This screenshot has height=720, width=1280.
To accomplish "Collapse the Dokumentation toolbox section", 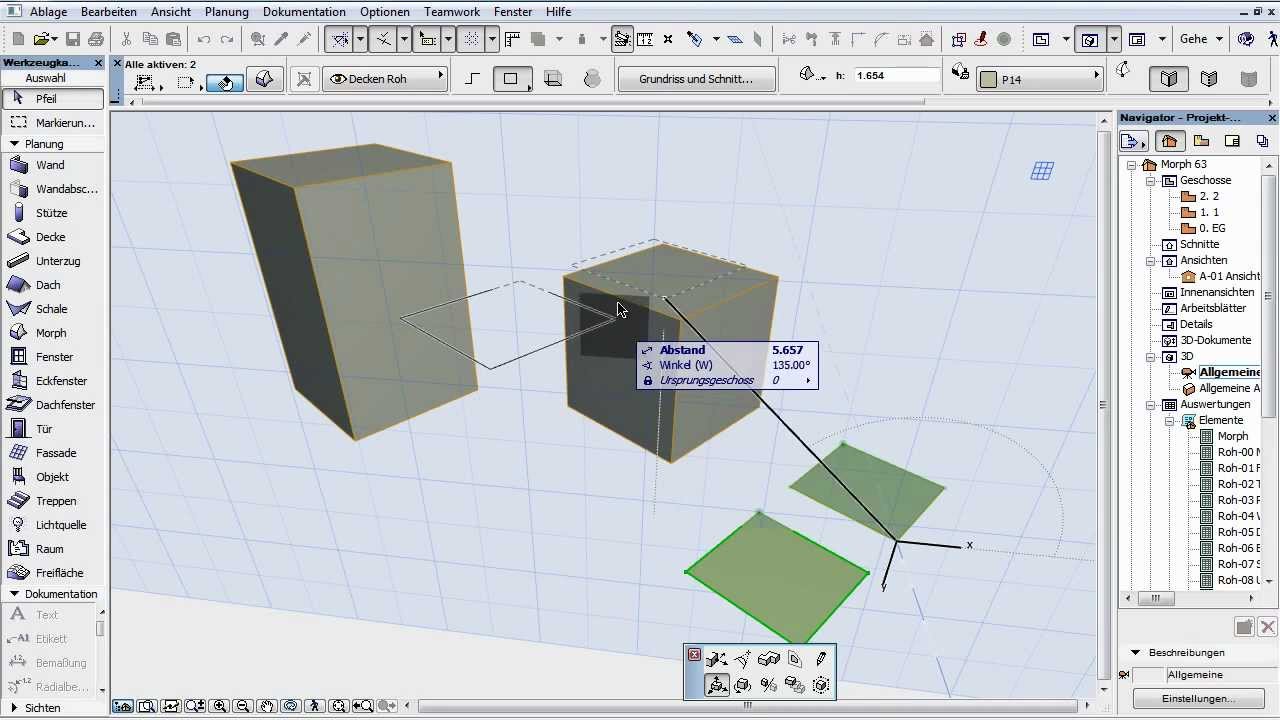I will [x=15, y=594].
